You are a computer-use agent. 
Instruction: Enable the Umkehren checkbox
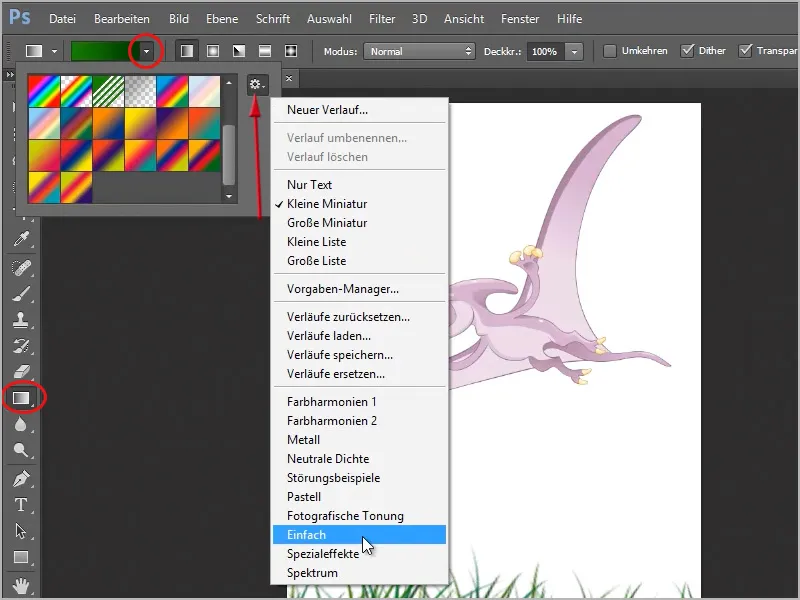pos(610,51)
